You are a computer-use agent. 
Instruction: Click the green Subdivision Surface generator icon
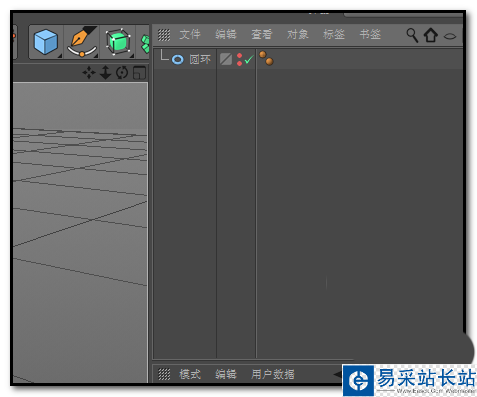point(118,42)
